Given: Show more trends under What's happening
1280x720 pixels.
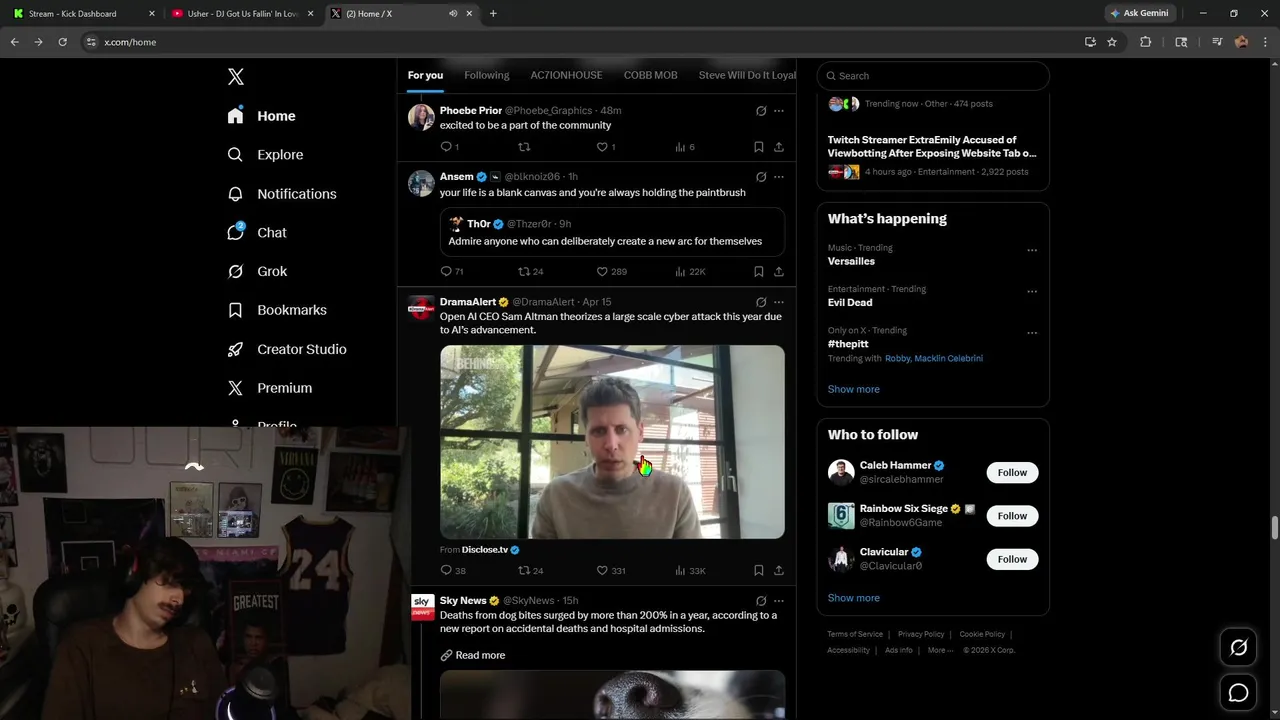Looking at the screenshot, I should (x=853, y=389).
